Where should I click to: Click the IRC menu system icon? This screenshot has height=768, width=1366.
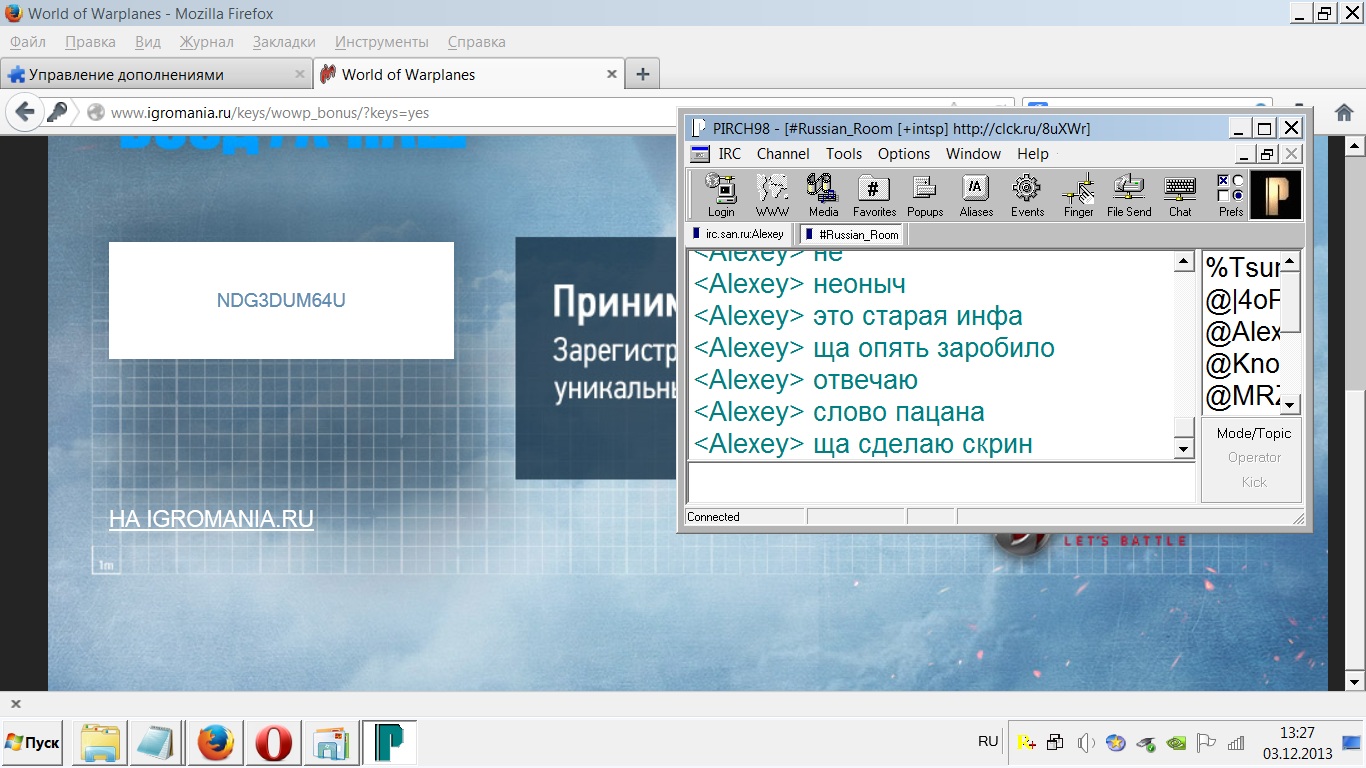pyautogui.click(x=699, y=154)
